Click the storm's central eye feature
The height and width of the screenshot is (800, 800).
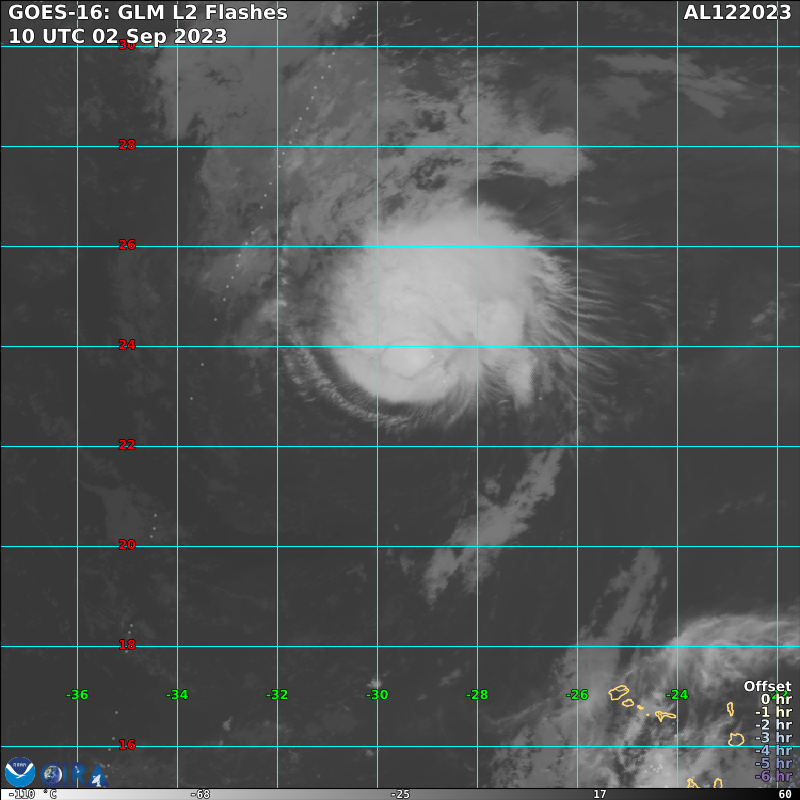(407, 359)
